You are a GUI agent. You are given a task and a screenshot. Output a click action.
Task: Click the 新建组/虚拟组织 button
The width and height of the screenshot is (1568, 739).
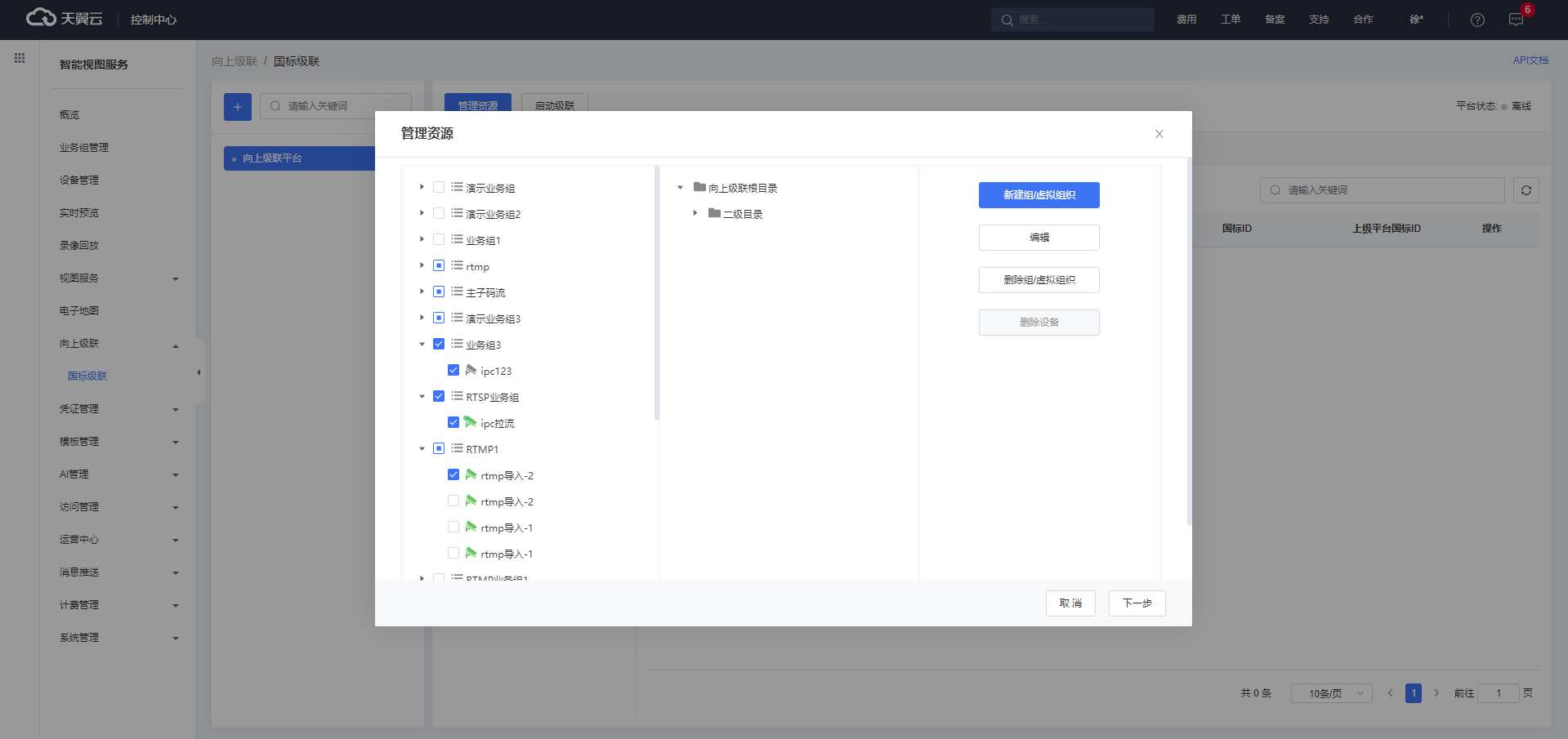(x=1039, y=195)
